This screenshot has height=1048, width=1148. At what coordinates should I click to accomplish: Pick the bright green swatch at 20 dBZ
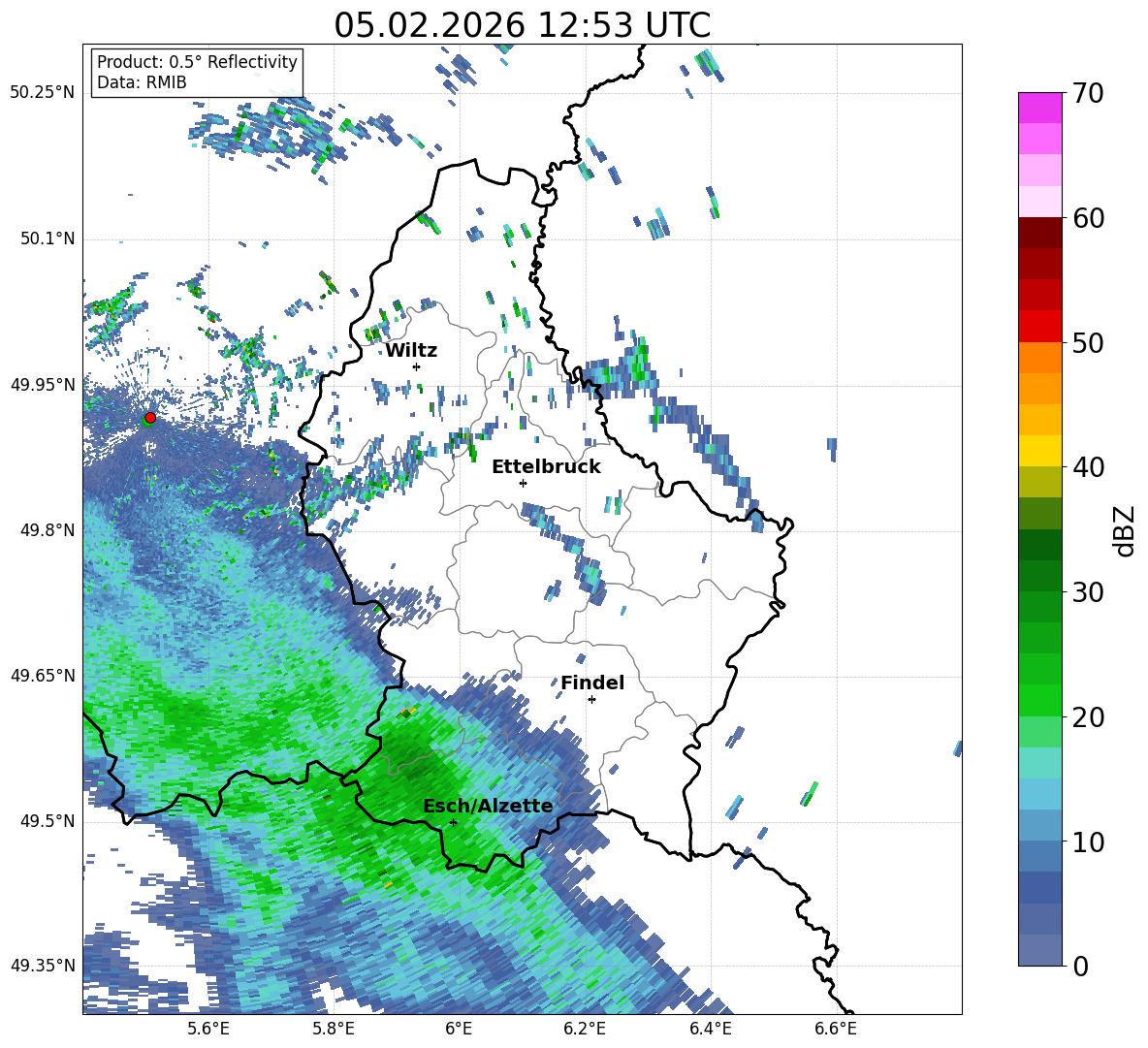[x=1039, y=700]
